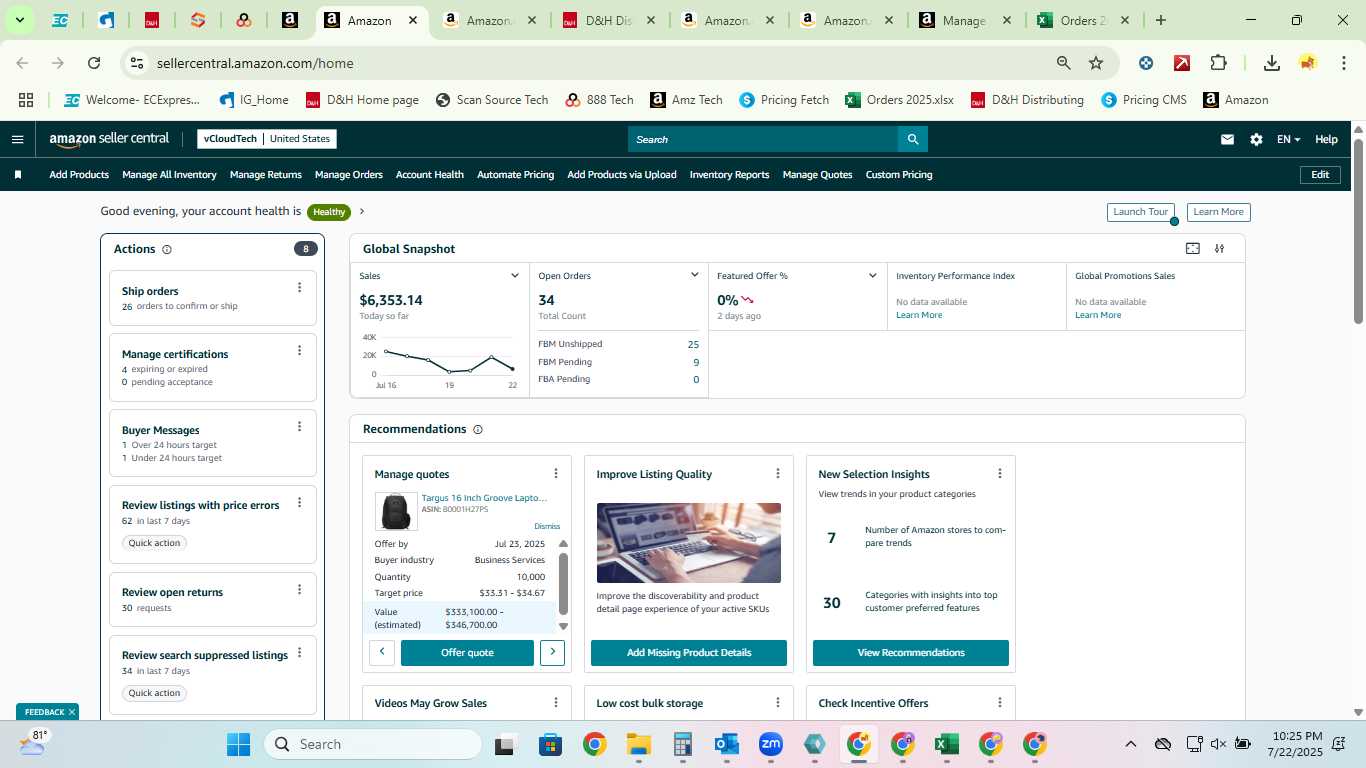This screenshot has width=1366, height=768.
Task: Click the Manage quotes card scrollbar
Action: [563, 584]
